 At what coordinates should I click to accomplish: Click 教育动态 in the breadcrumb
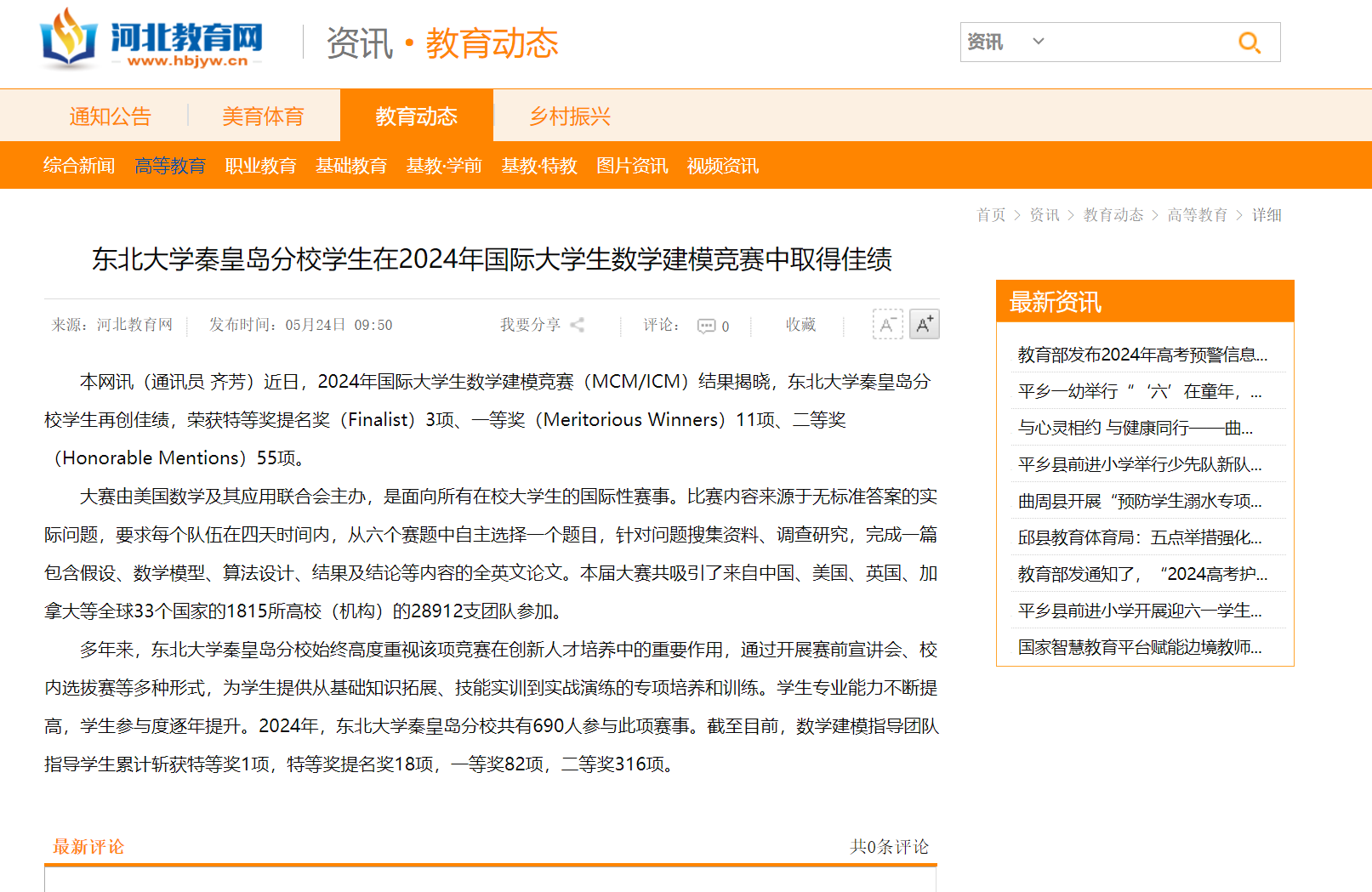point(1113,215)
